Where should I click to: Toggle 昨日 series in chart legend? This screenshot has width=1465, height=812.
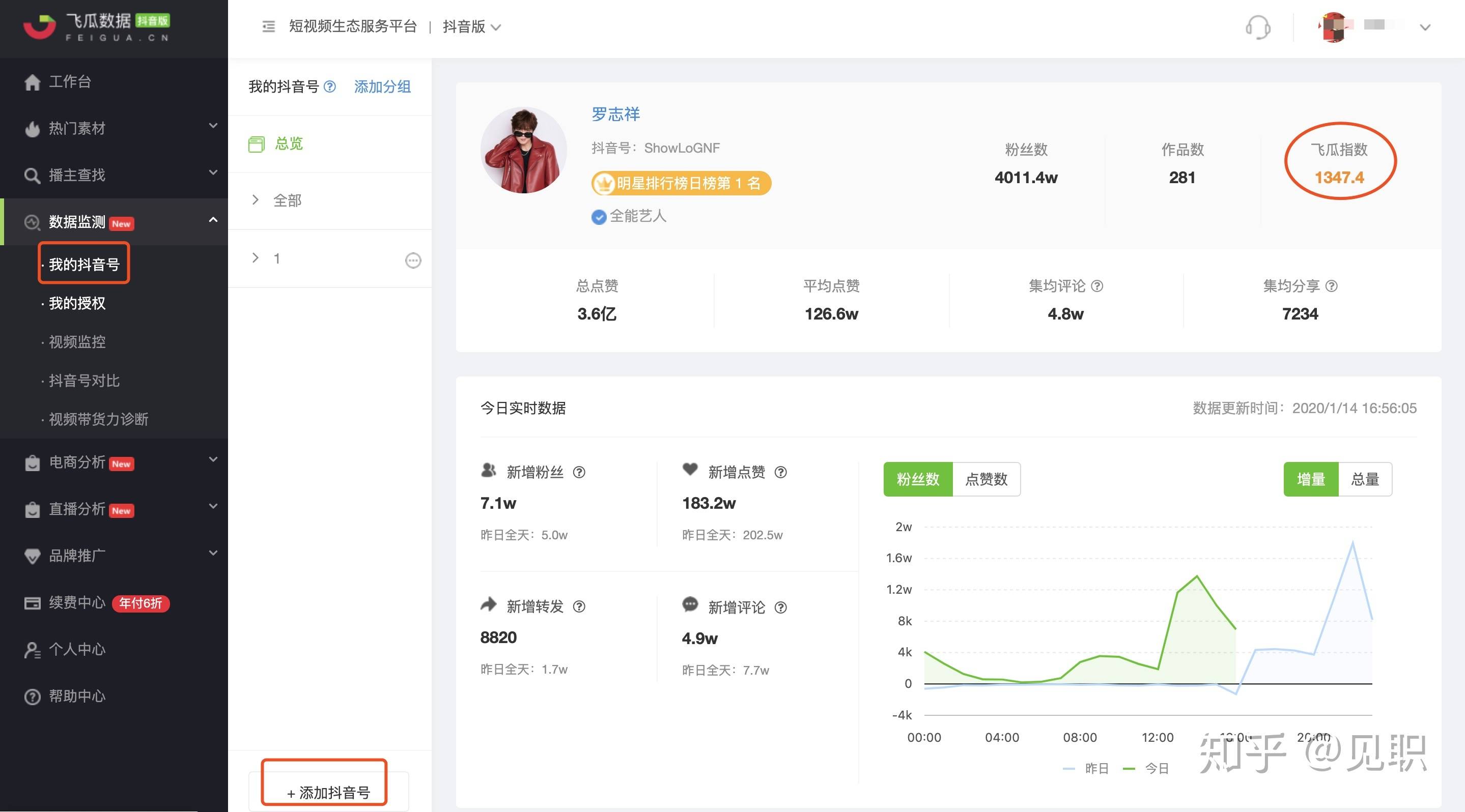coord(1086,768)
